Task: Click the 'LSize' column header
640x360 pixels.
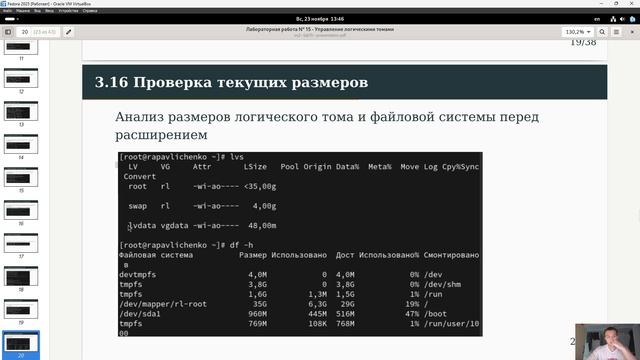Action: (255, 167)
